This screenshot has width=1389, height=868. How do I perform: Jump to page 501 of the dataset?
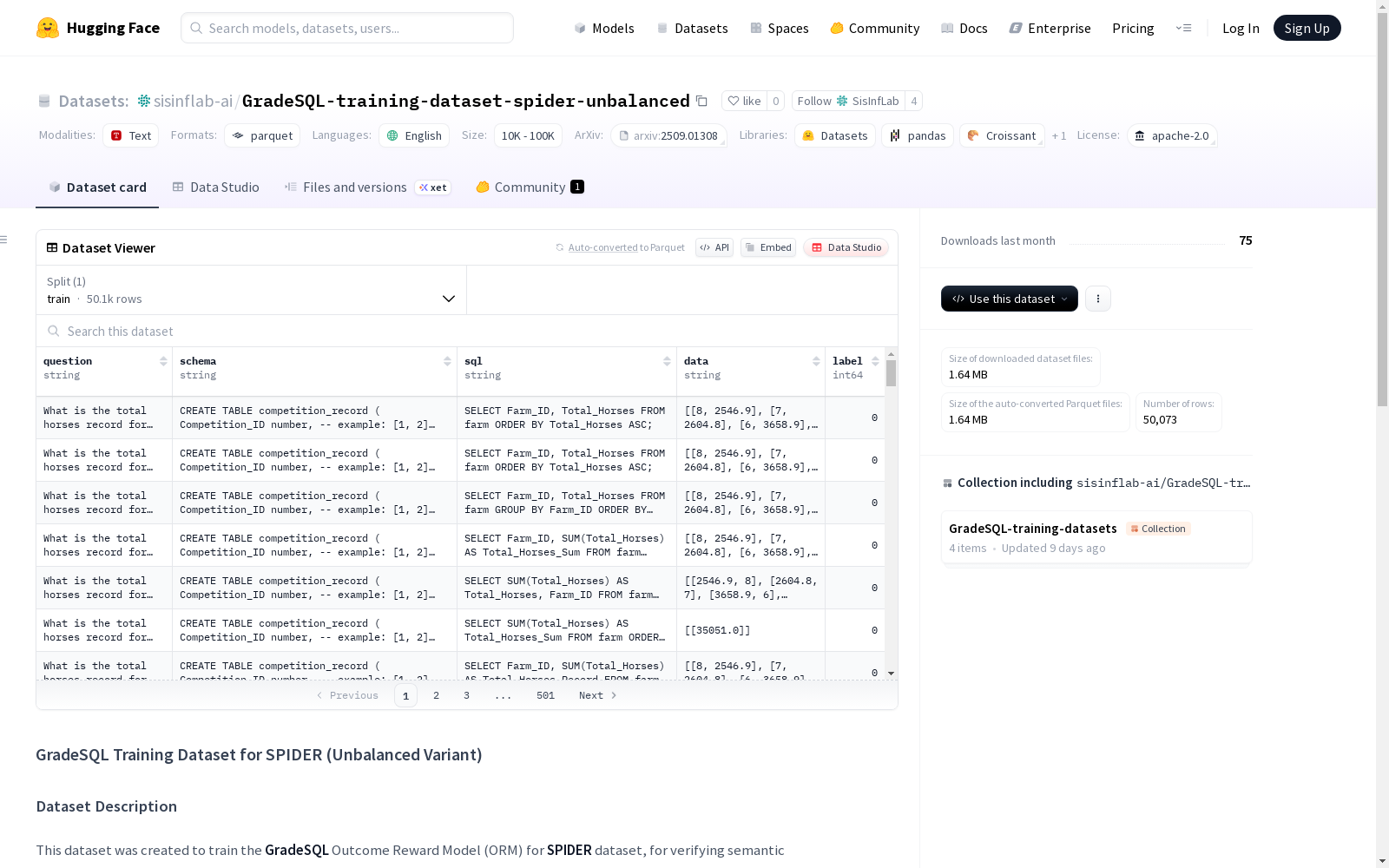(545, 695)
